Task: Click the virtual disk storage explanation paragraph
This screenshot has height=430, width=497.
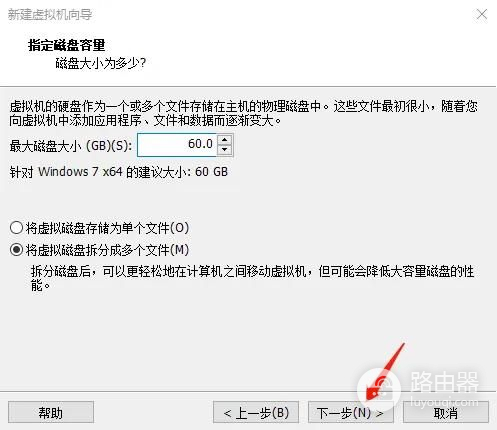Action: (x=243, y=113)
